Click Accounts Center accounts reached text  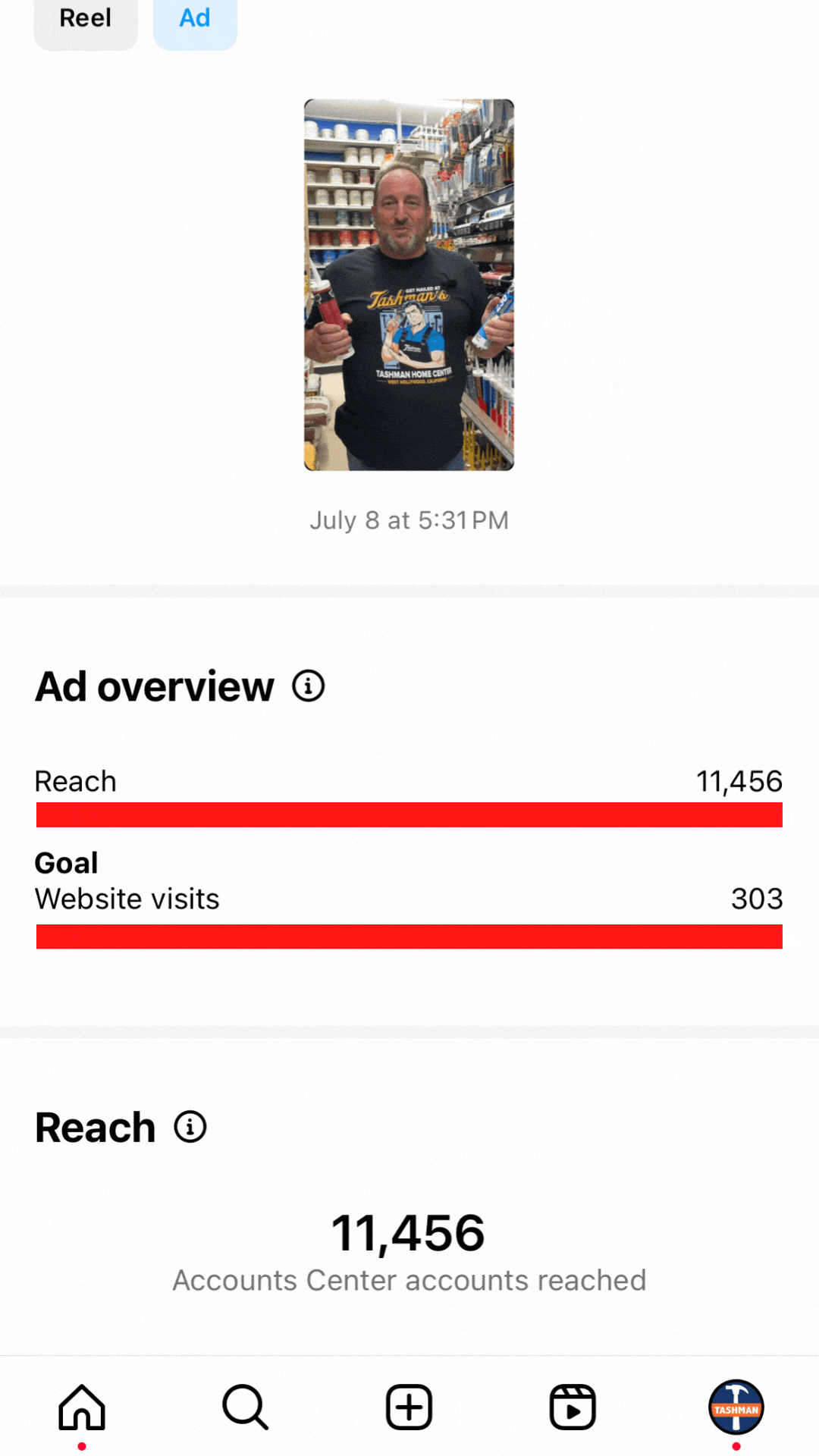pyautogui.click(x=409, y=1281)
